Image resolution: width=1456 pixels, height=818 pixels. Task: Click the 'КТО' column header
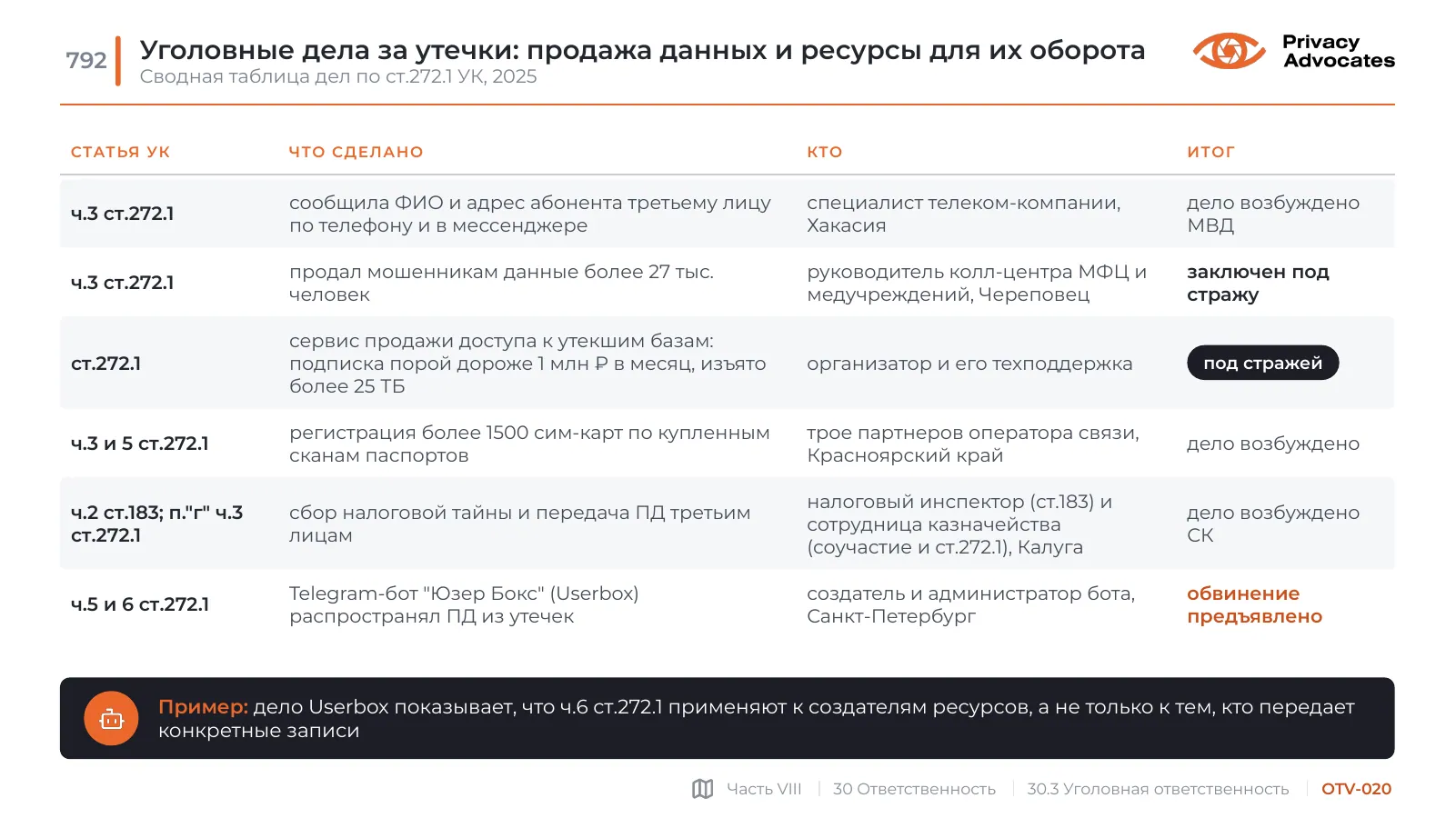(824, 152)
